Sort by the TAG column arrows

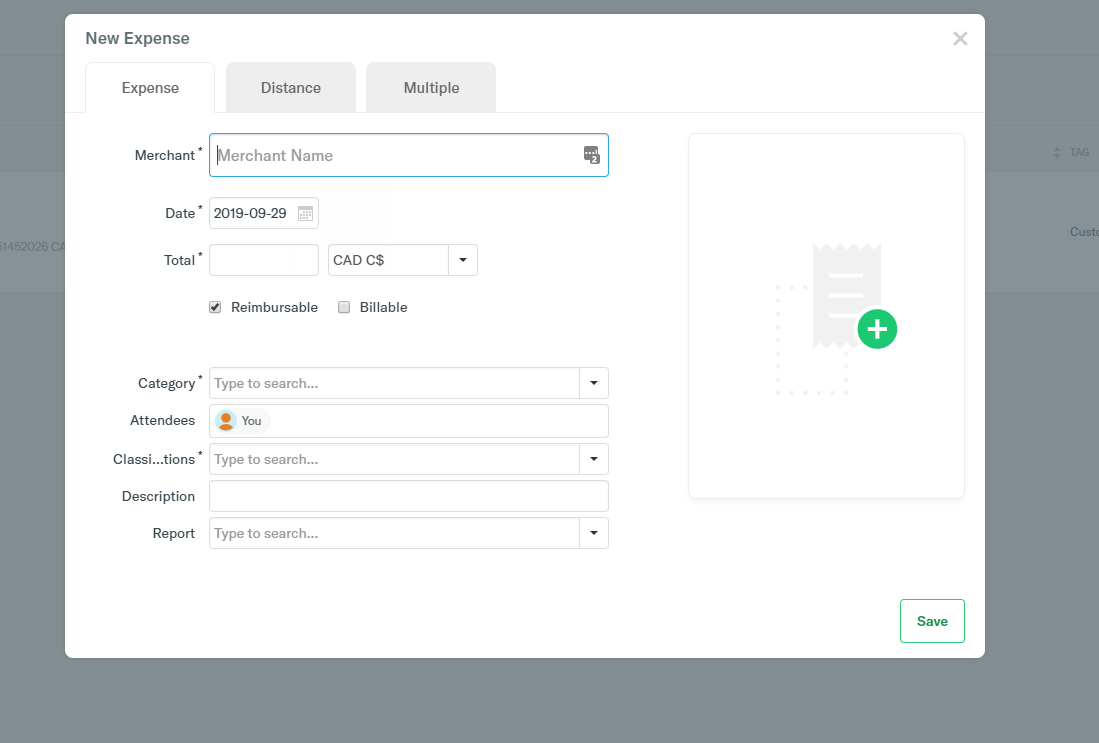pos(1057,152)
